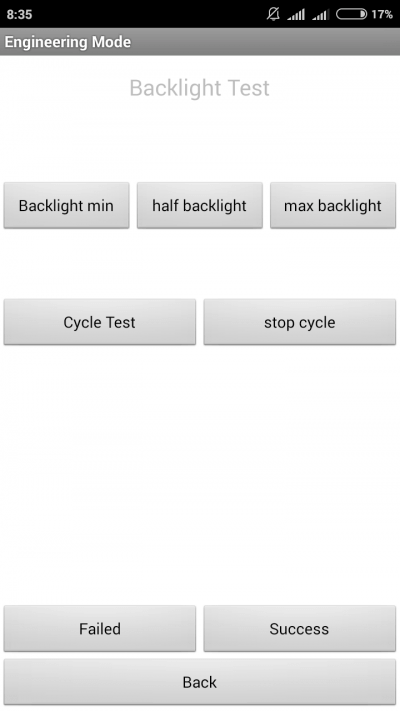Set the backlight to minimum
Screen dimensions: 400x711
point(66,205)
